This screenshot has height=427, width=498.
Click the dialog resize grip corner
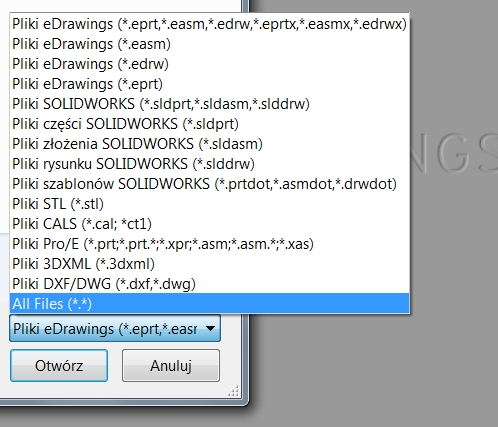[234, 391]
